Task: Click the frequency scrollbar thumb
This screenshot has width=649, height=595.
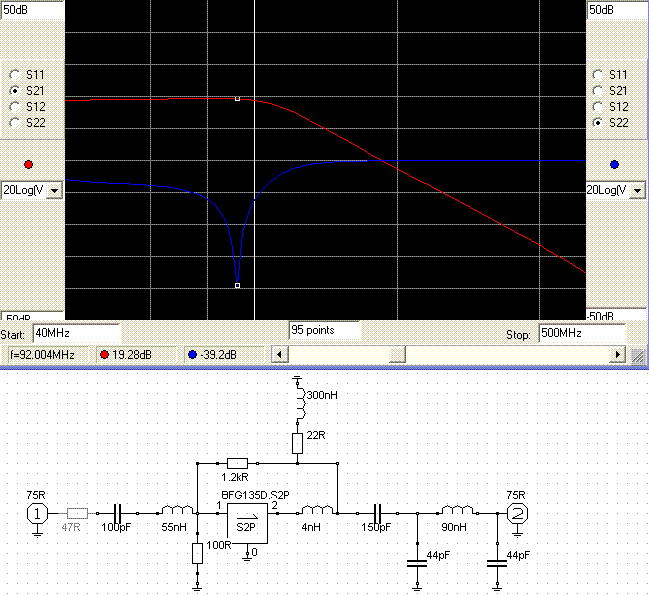Action: pos(397,355)
